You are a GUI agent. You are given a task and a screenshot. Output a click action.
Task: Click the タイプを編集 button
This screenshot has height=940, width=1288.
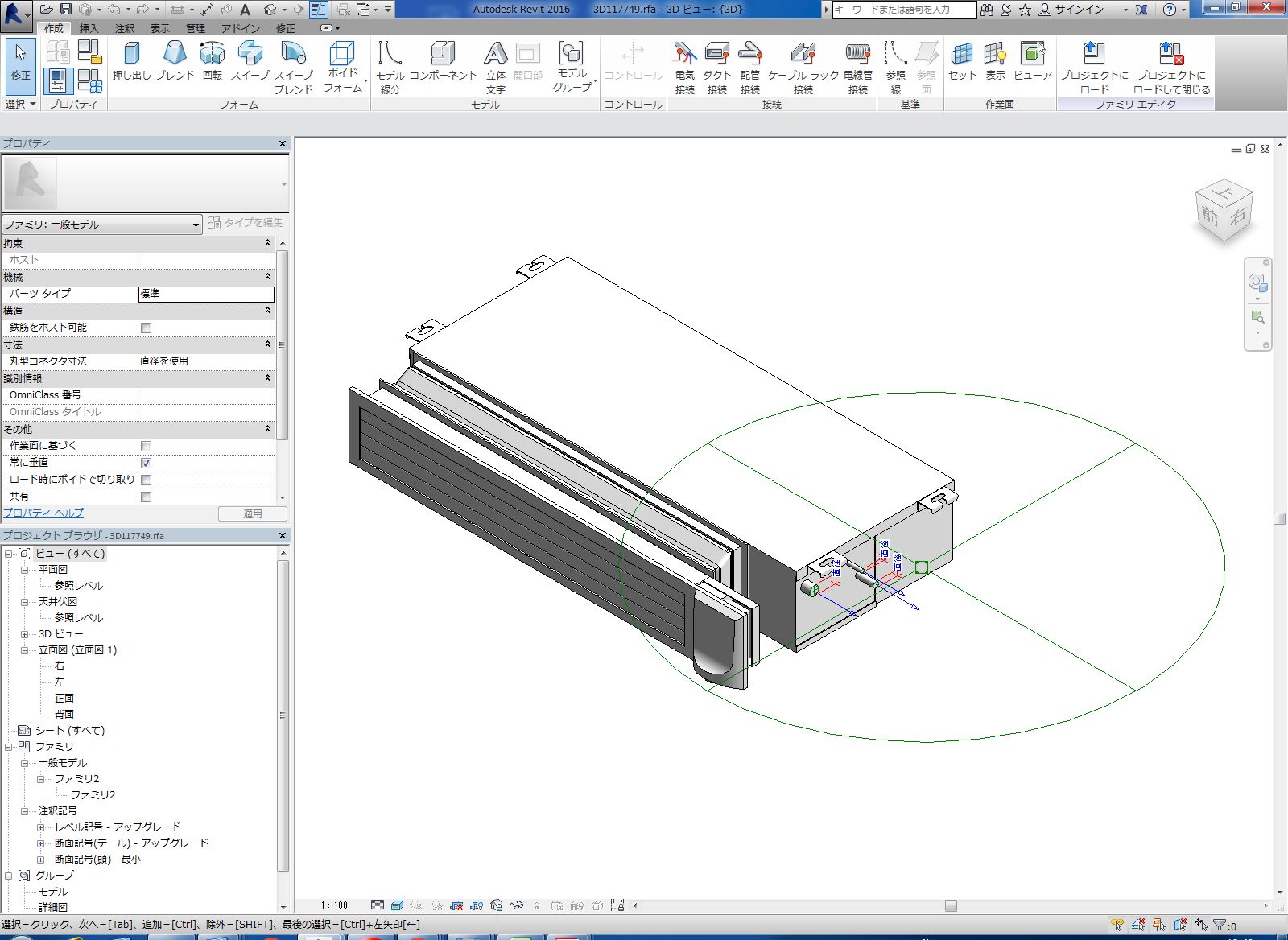246,223
